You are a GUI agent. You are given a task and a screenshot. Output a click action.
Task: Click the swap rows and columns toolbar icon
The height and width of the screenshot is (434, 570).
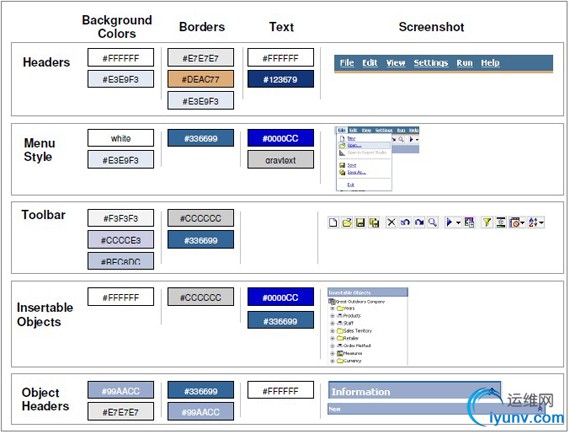pyautogui.click(x=469, y=222)
